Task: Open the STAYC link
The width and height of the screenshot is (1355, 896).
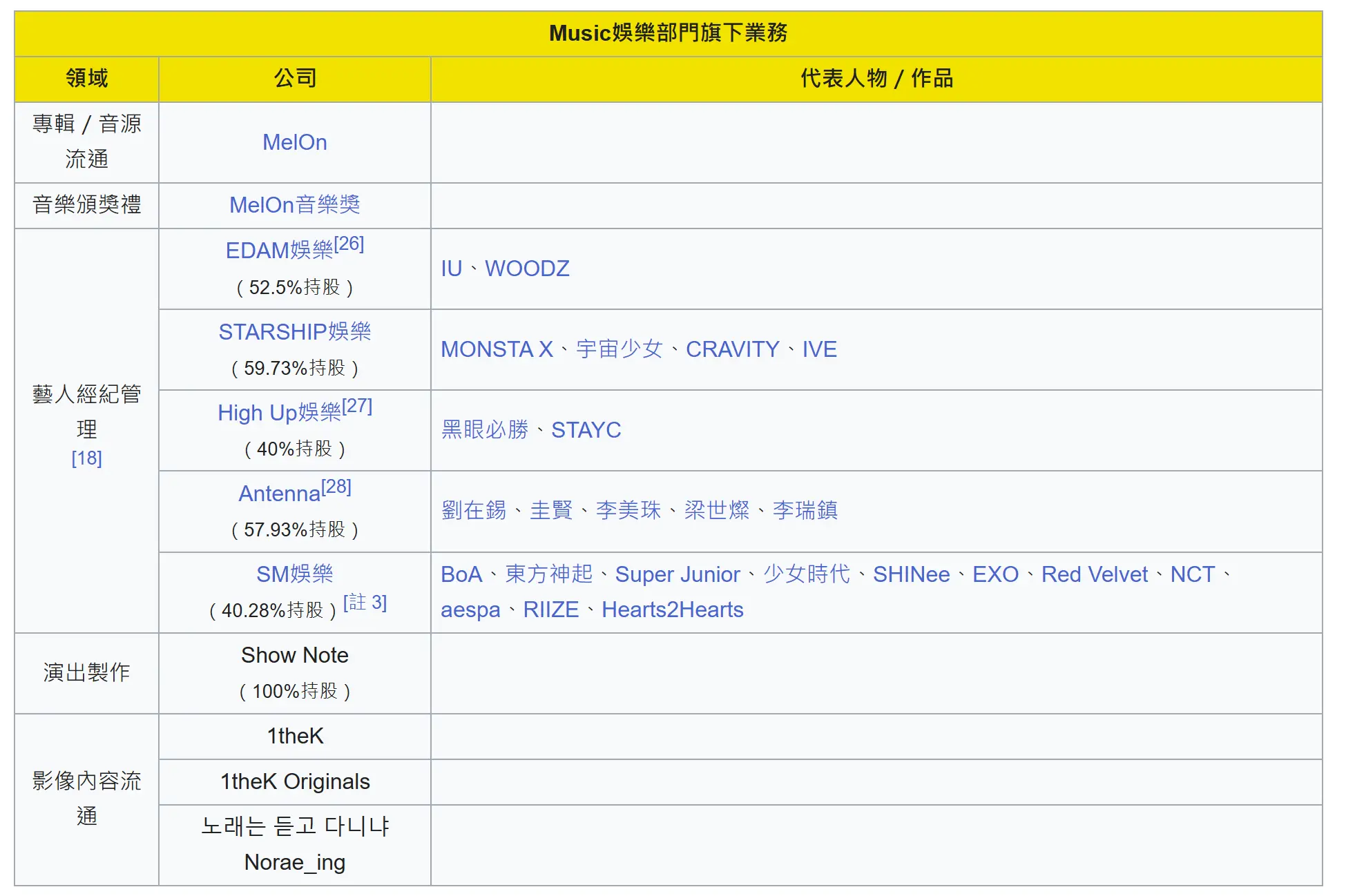Action: click(x=586, y=430)
